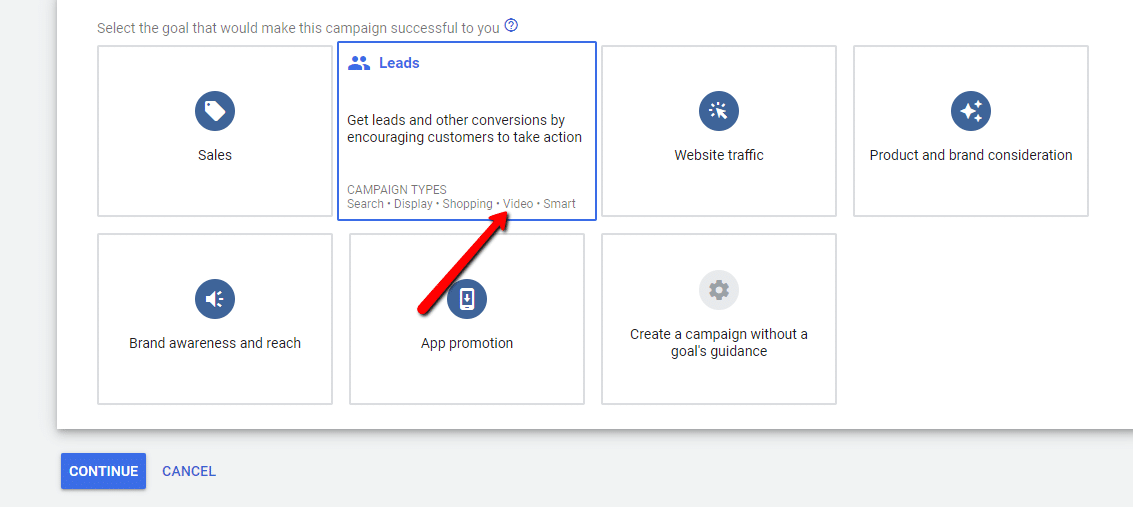Viewport: 1133px width, 507px height.
Task: Click the Leads people icon
Action: click(x=359, y=63)
